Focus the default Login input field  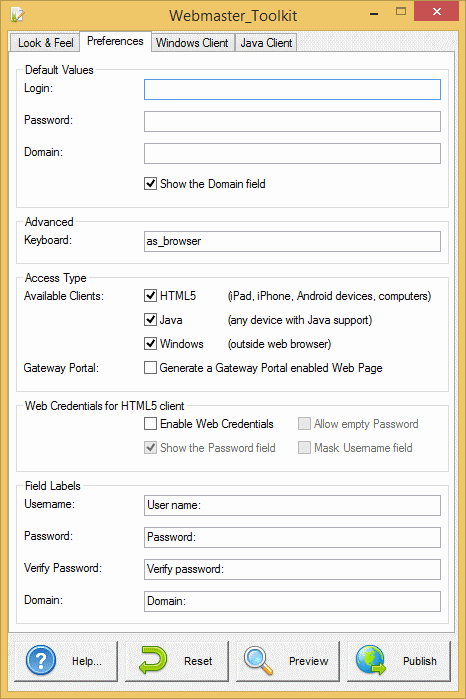coord(292,90)
